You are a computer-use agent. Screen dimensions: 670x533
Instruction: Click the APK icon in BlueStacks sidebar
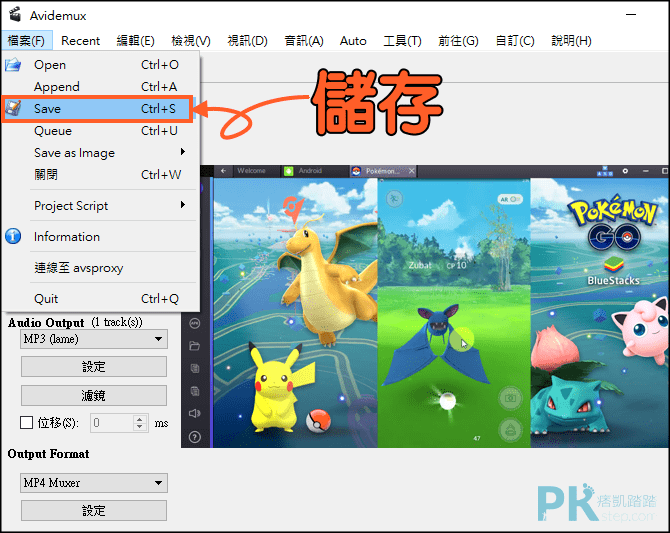pos(195,323)
